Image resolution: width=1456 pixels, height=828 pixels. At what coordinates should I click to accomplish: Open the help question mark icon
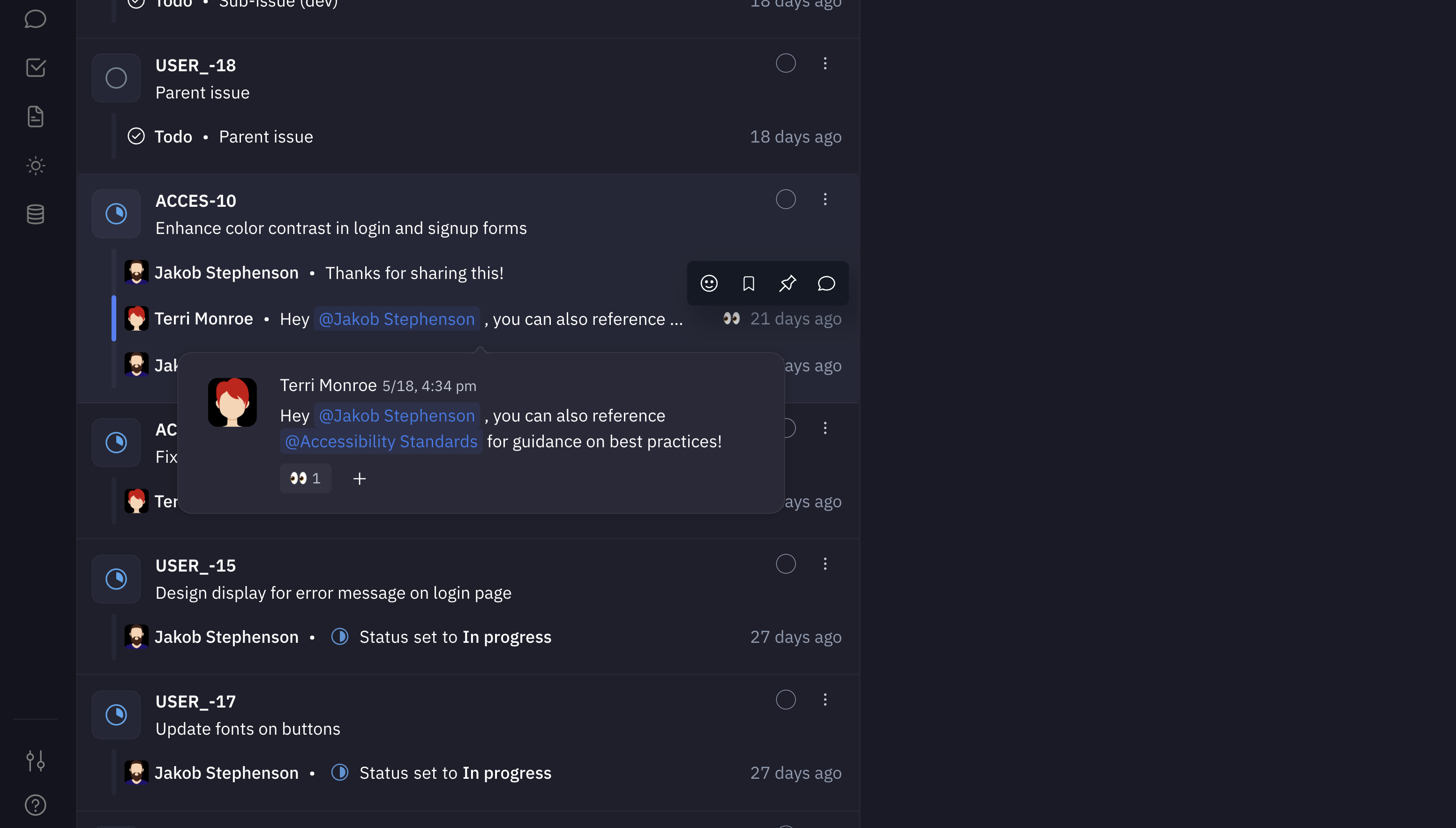coord(35,805)
